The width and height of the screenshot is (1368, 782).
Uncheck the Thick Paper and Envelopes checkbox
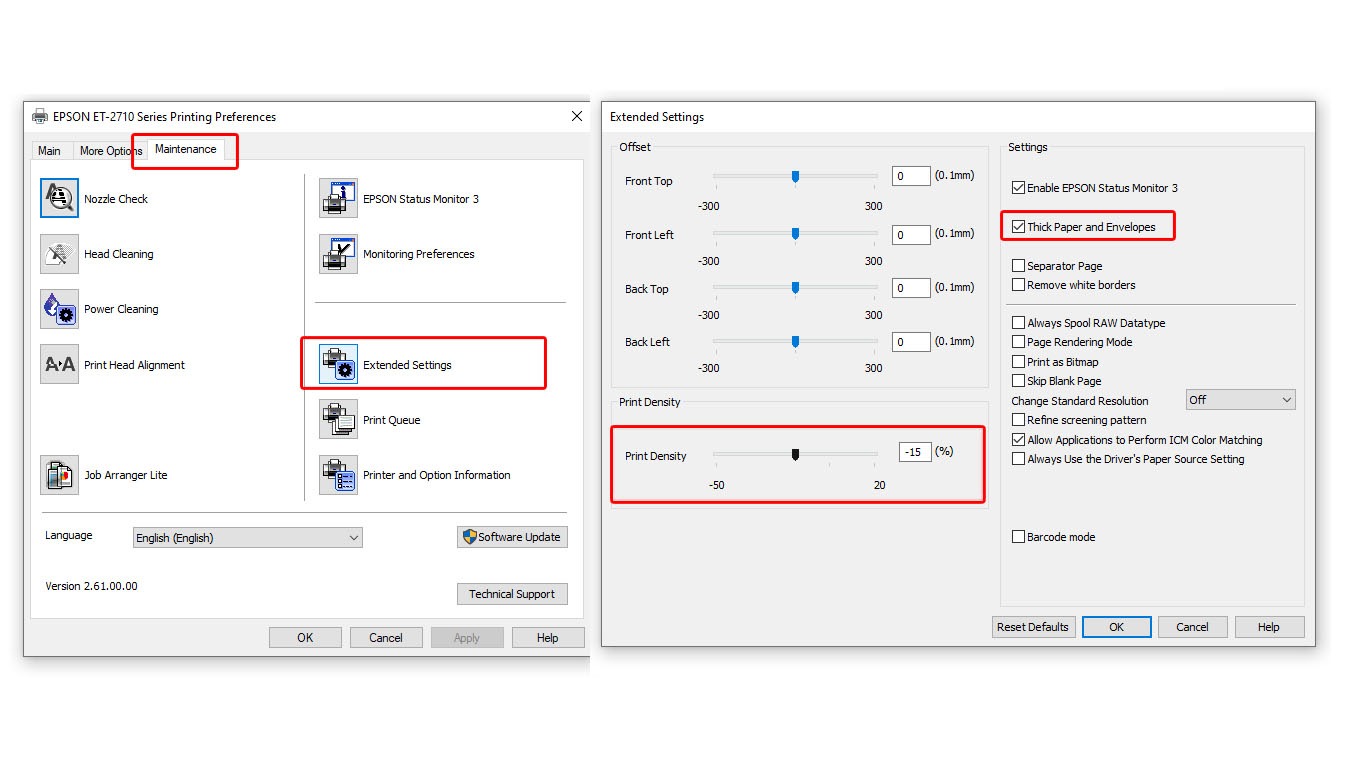(1018, 227)
